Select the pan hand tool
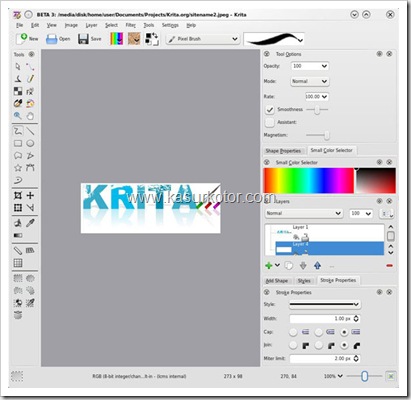The height and width of the screenshot is (400, 411). [x=30, y=116]
